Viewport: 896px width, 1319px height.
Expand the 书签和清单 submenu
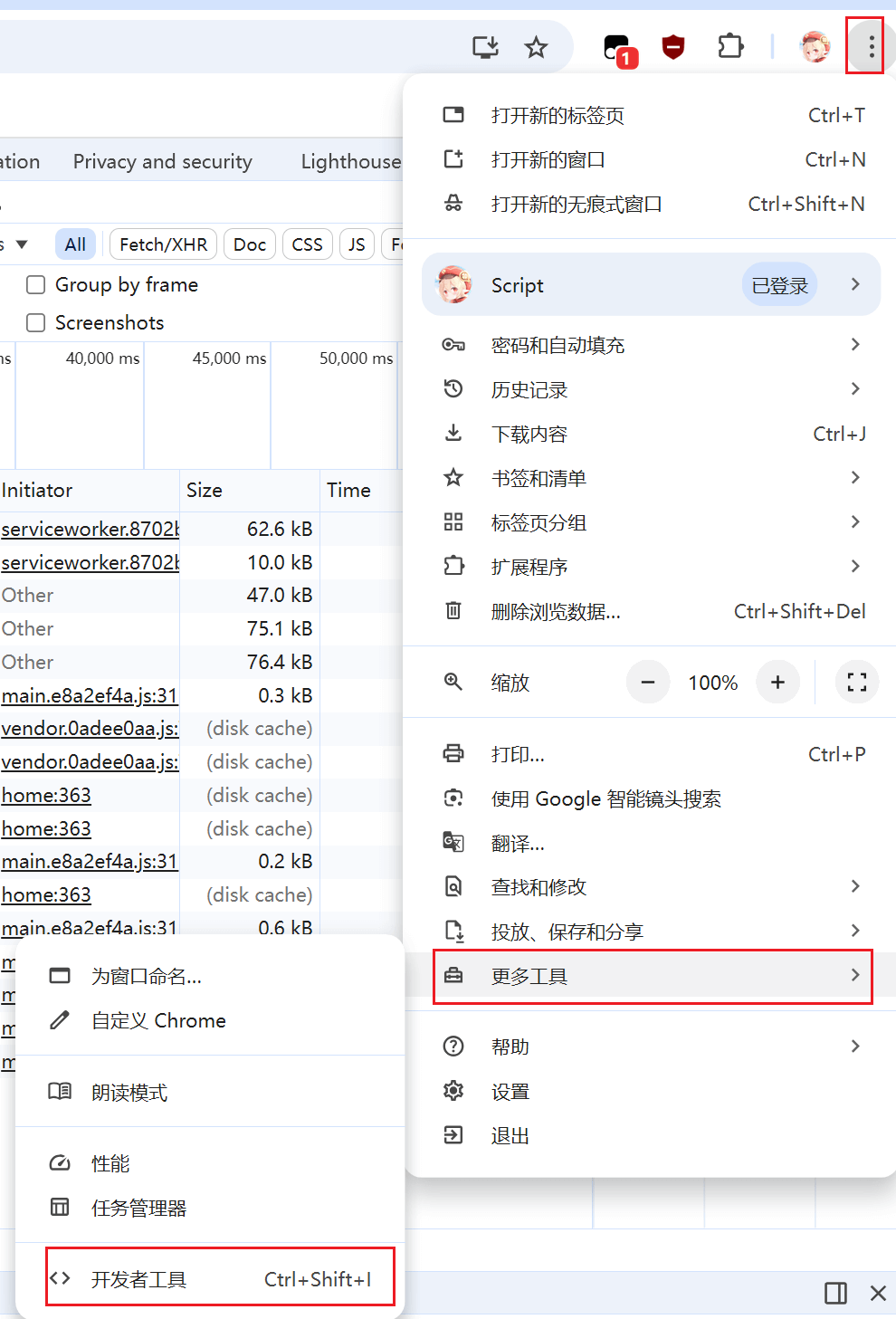click(x=652, y=478)
